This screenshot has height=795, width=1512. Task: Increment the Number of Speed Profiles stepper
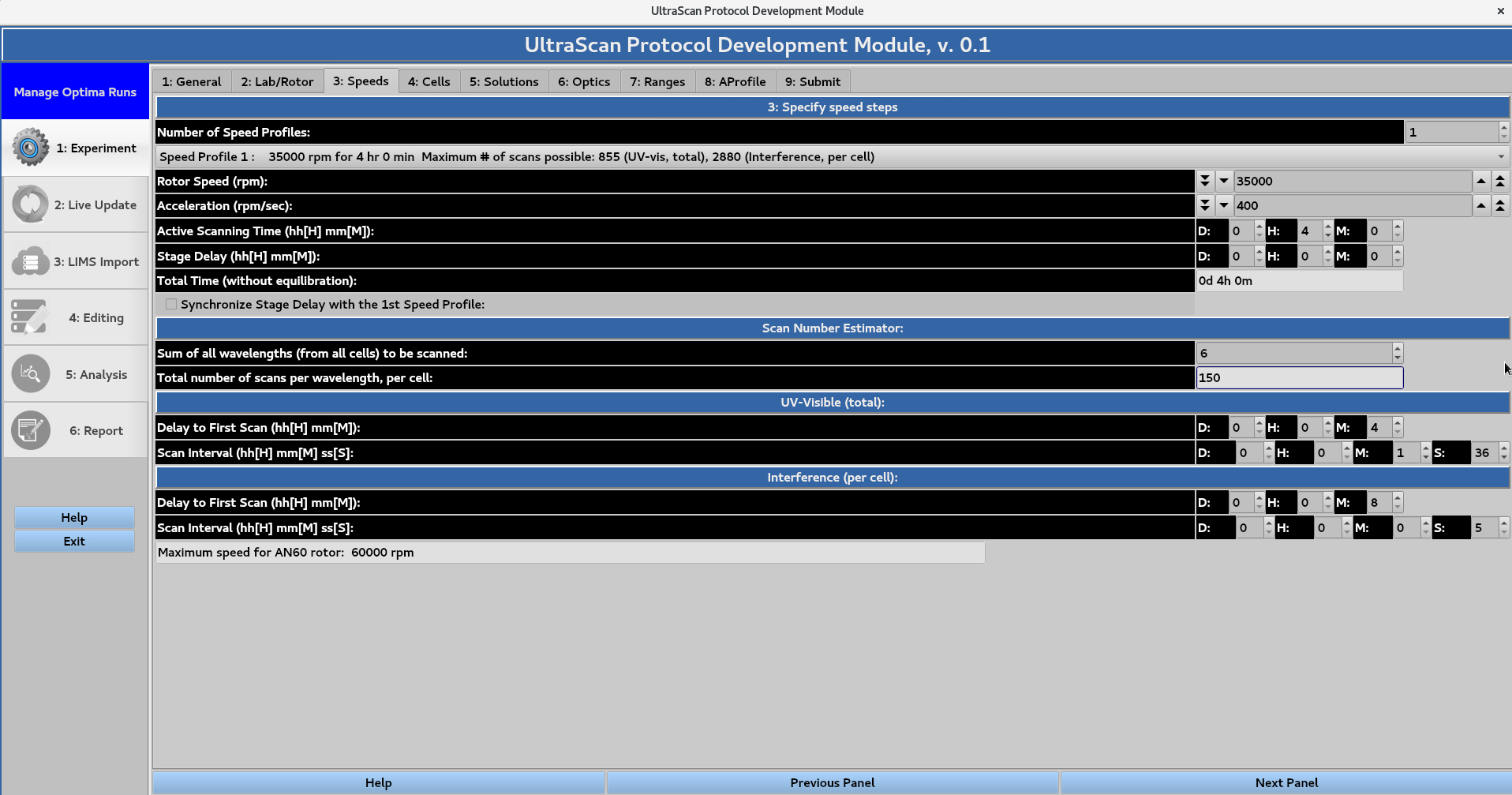click(1503, 127)
